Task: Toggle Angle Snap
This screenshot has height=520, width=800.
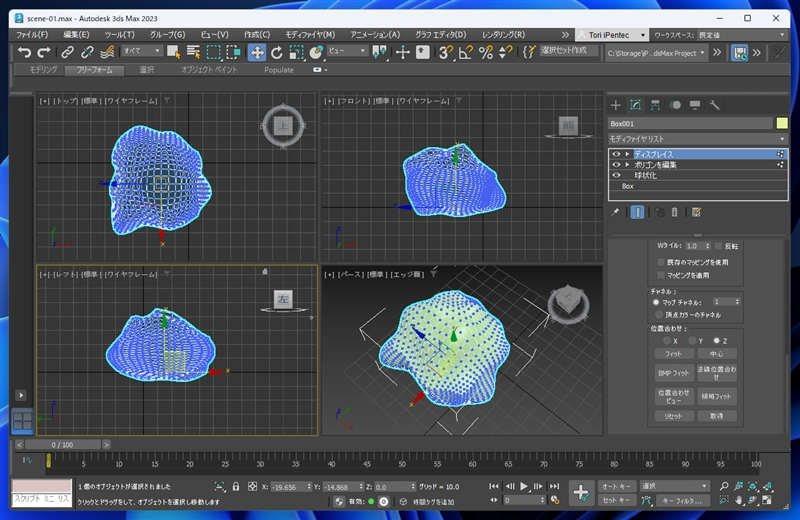Action: pos(465,52)
